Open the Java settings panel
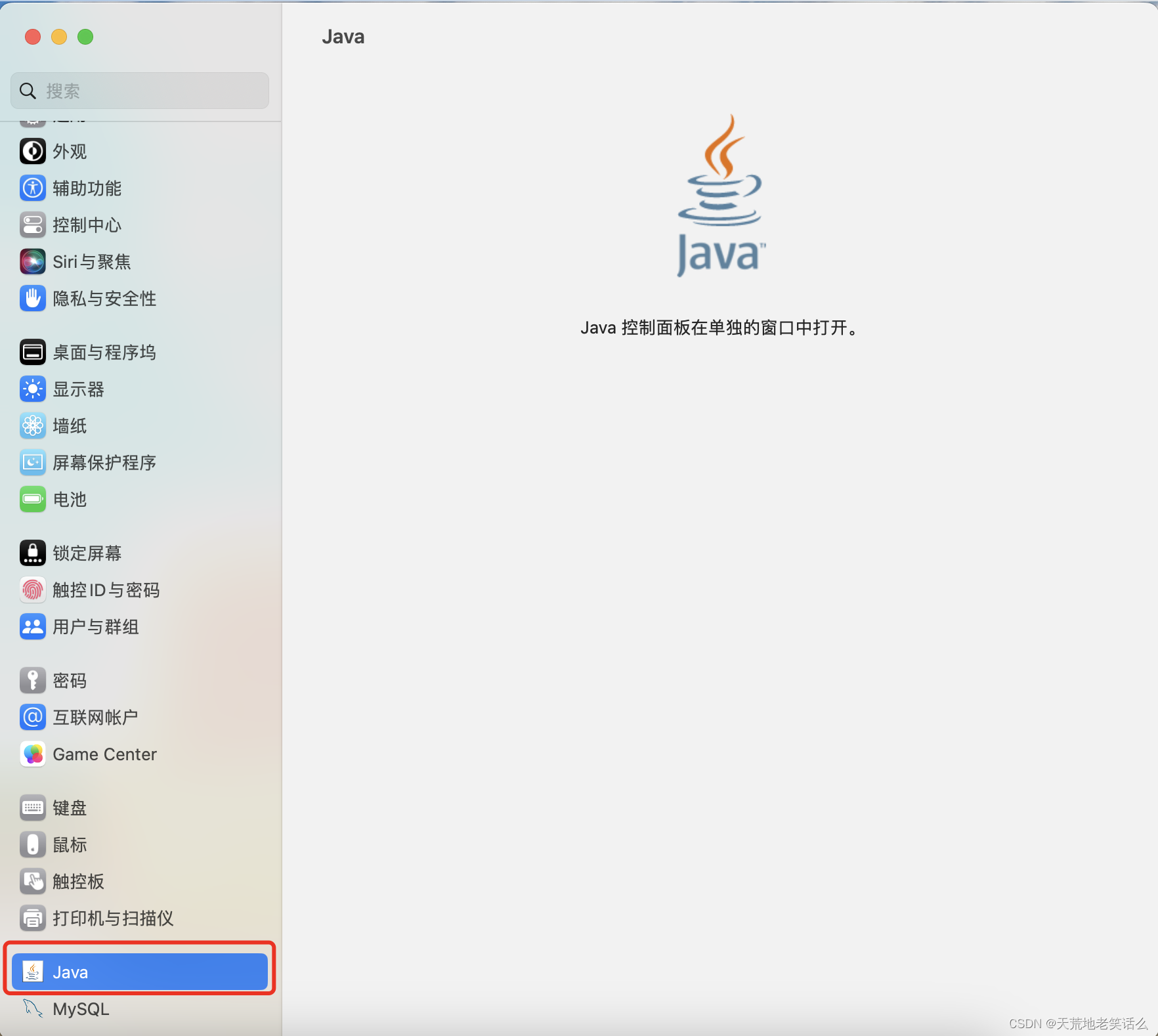Image resolution: width=1158 pixels, height=1036 pixels. (x=139, y=971)
